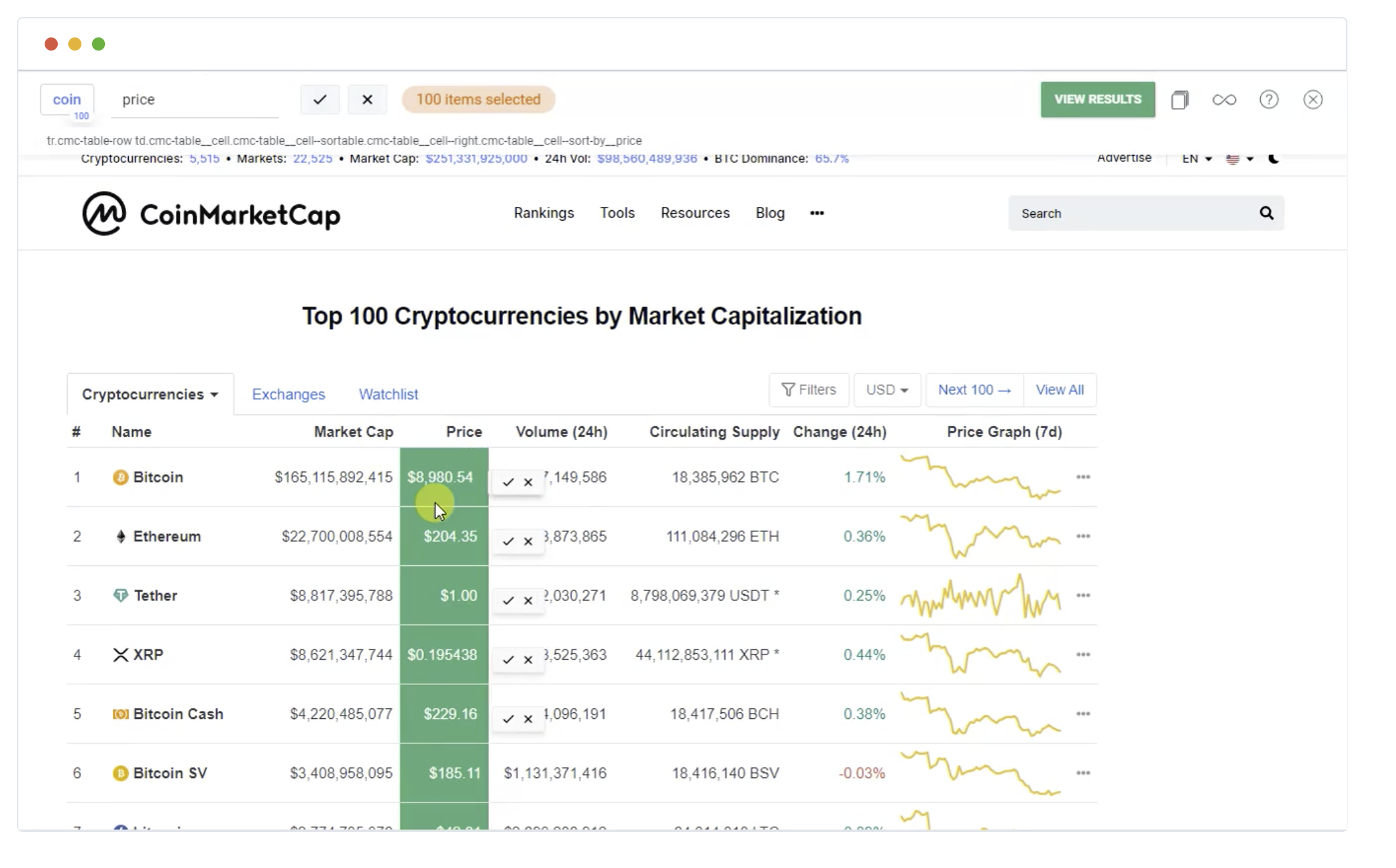Image resolution: width=1396 pixels, height=868 pixels.
Task: Click the CoinMarketCap logo
Action: (x=211, y=213)
